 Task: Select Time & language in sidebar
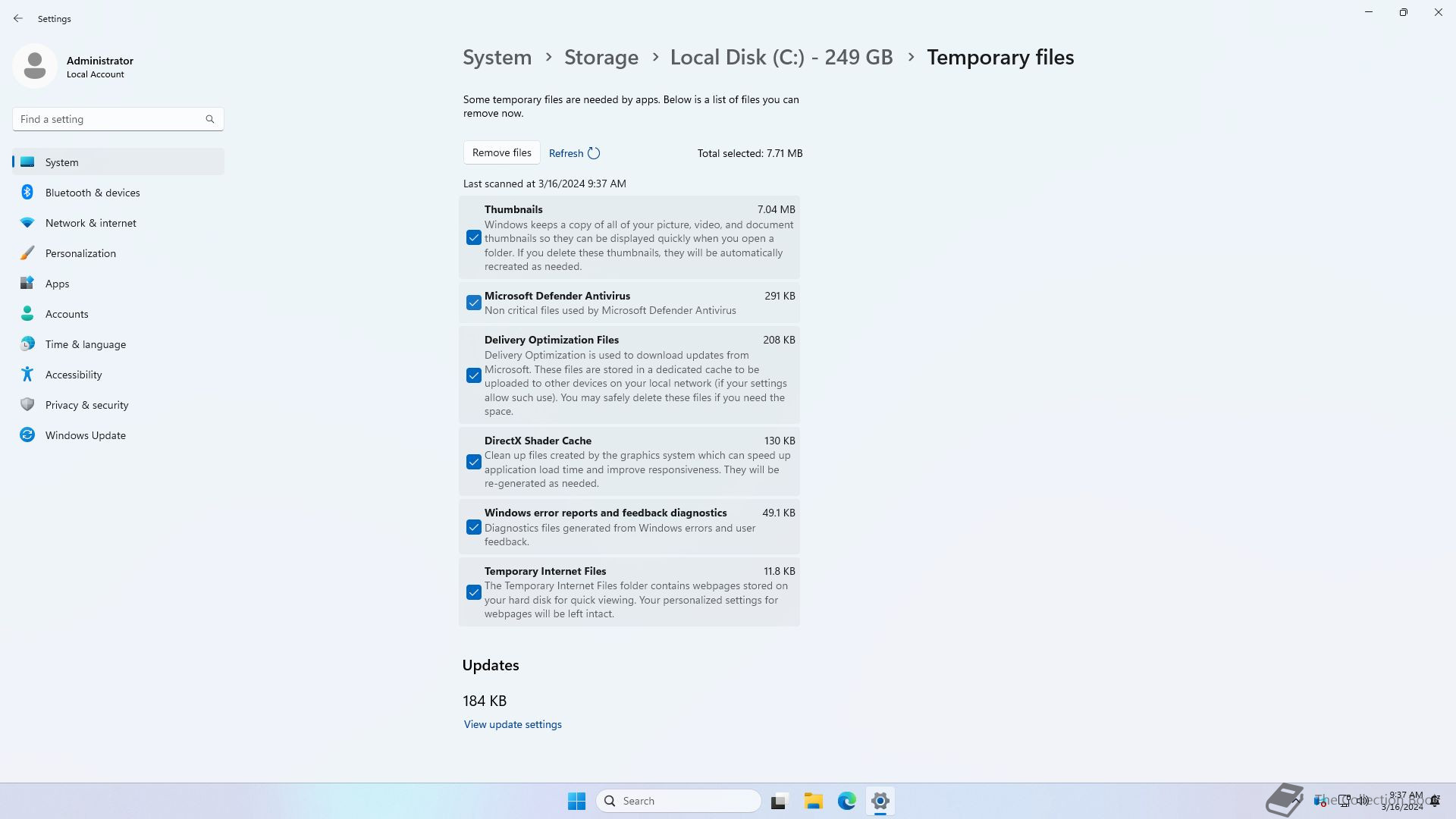tap(85, 344)
